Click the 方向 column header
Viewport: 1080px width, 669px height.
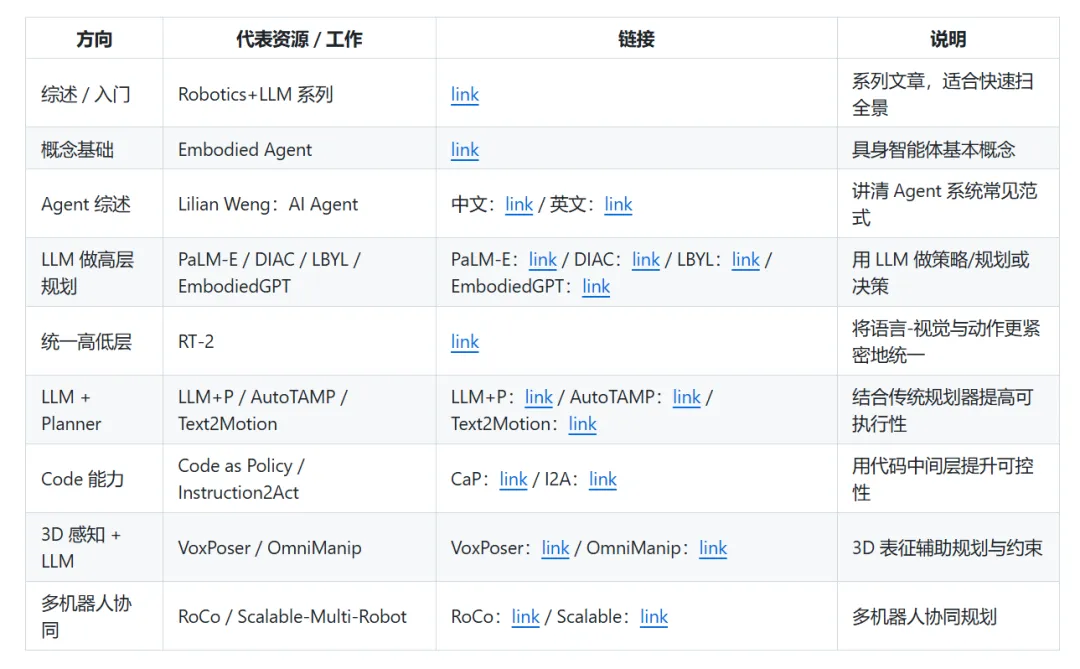(94, 39)
